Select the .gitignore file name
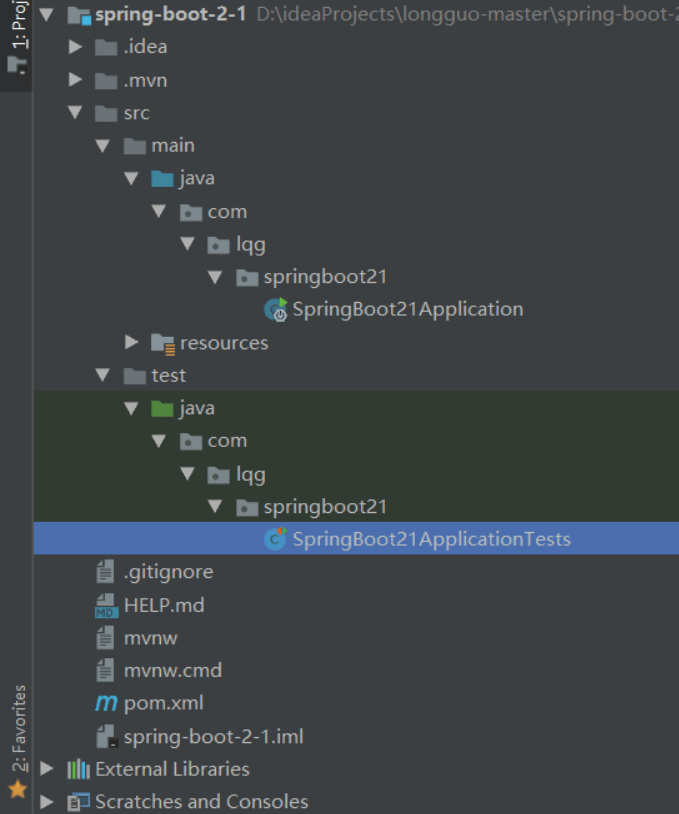Image resolution: width=679 pixels, height=814 pixels. [x=169, y=572]
